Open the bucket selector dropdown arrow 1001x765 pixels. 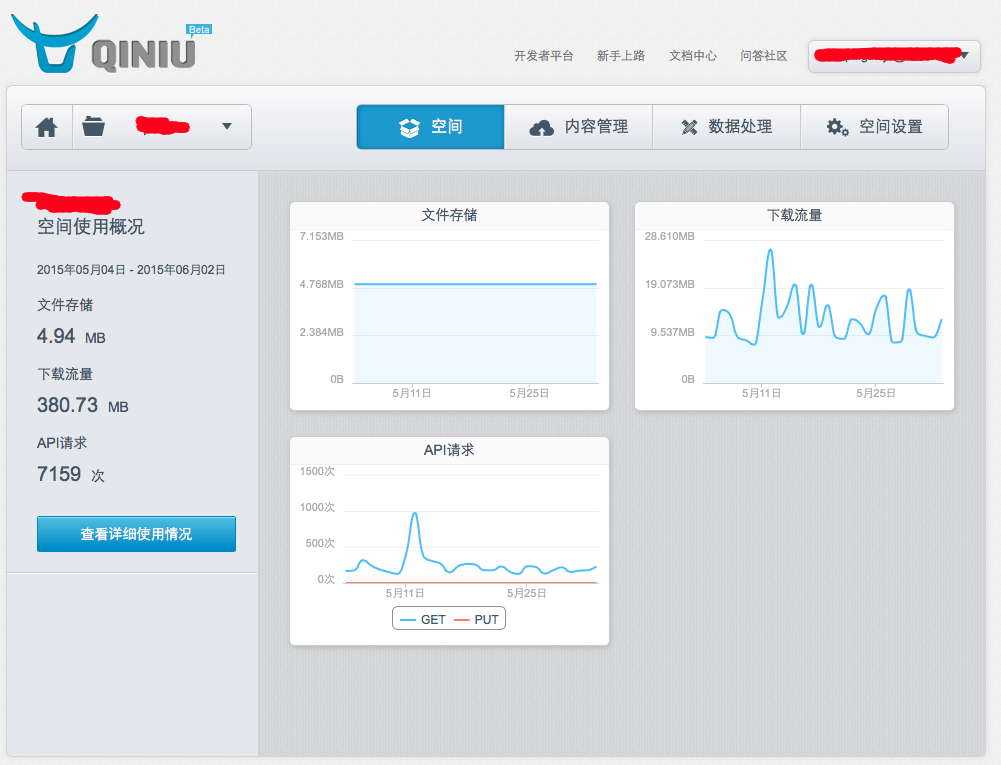227,126
